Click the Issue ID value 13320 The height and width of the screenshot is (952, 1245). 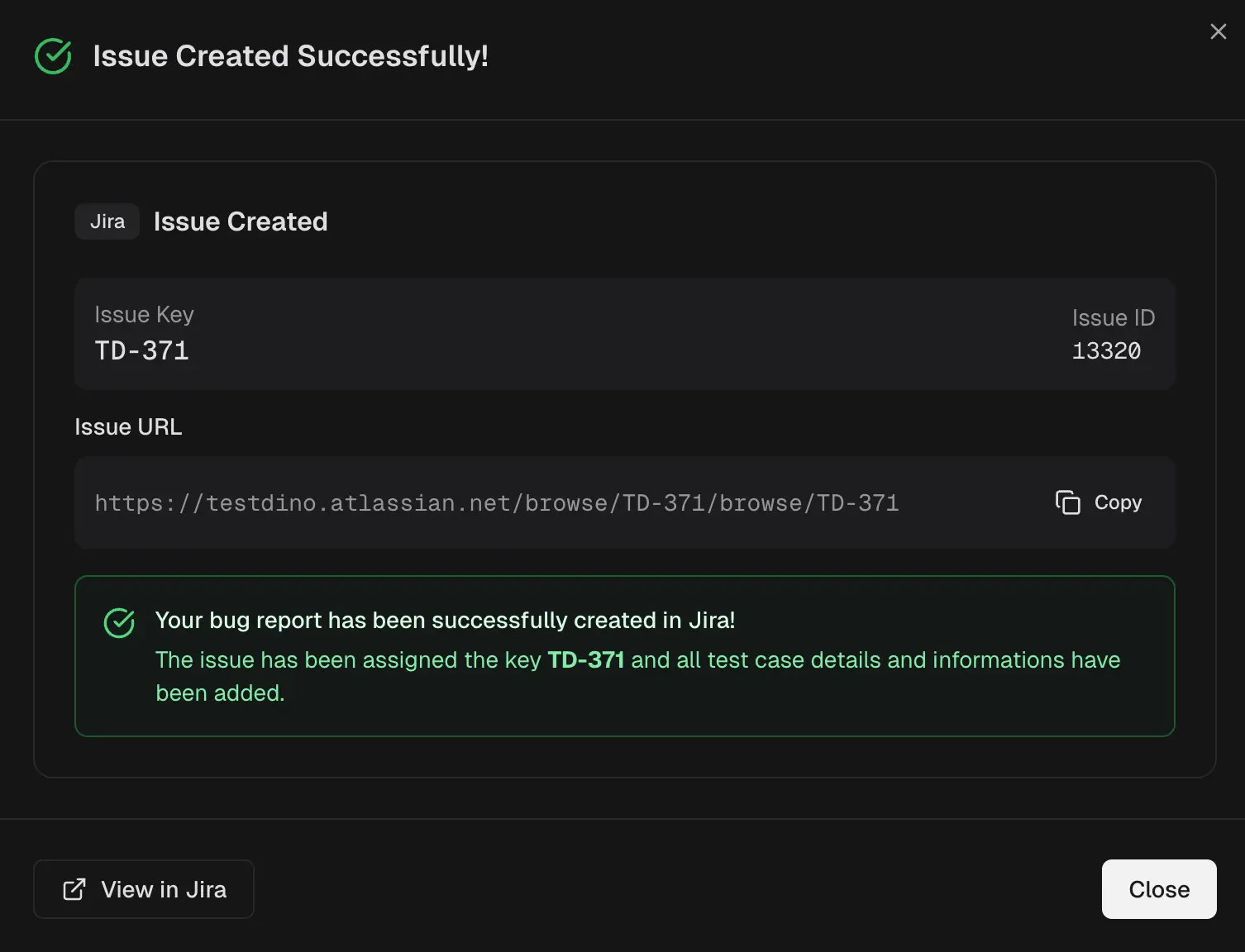coord(1106,350)
